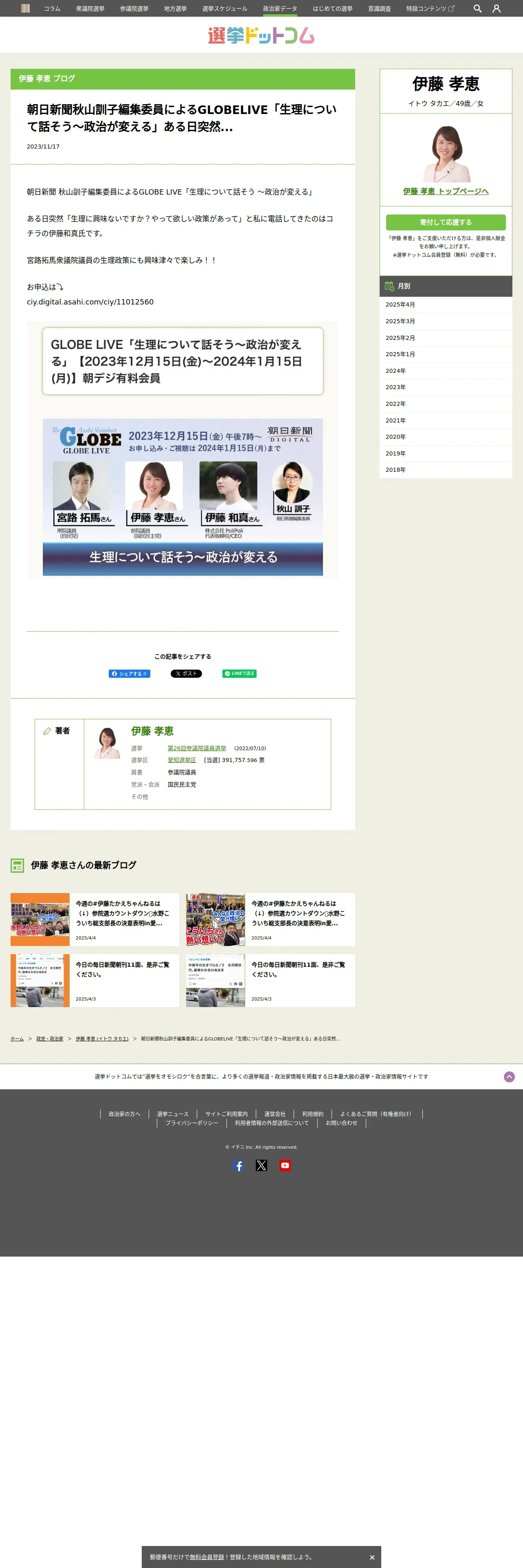Viewport: 523px width, 1568px height.
Task: Open 伊藤 孝恵 トップページへ link
Action: (x=446, y=191)
